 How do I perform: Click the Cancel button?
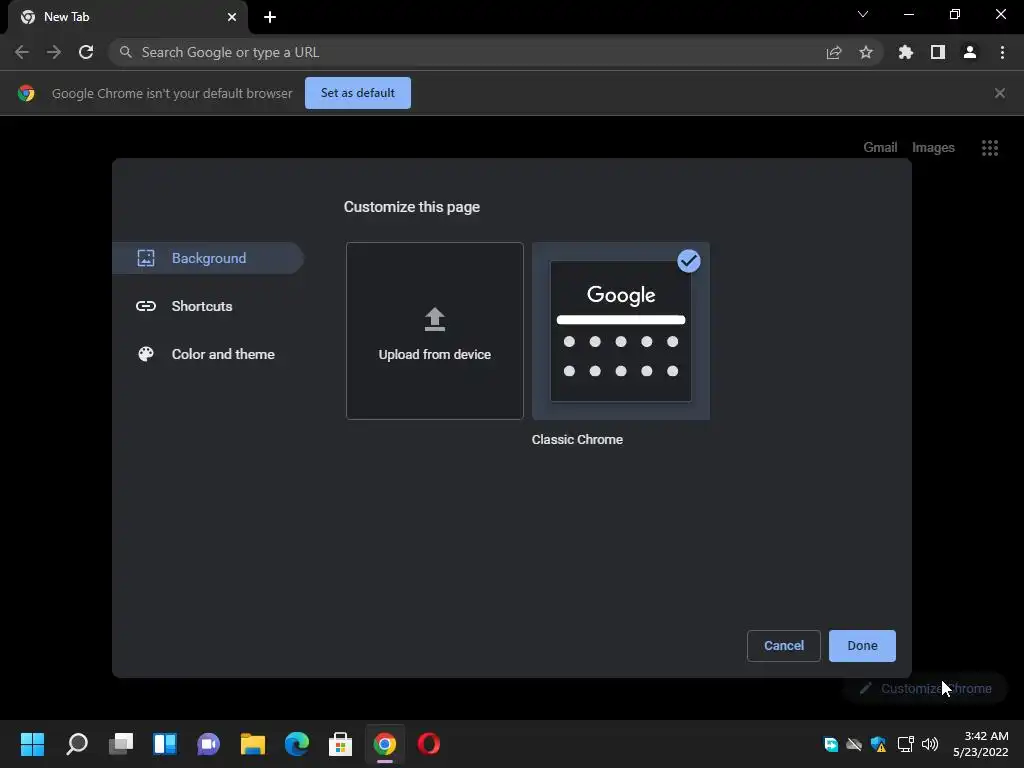pyautogui.click(x=784, y=646)
